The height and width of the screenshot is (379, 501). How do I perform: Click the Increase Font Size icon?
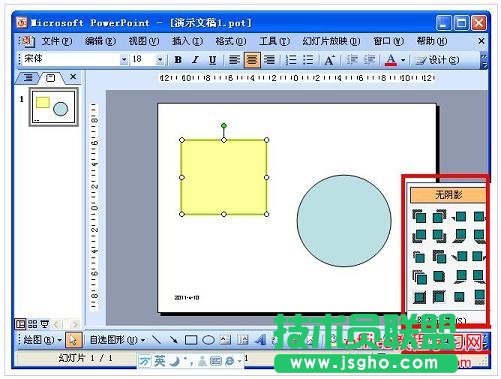click(x=329, y=60)
